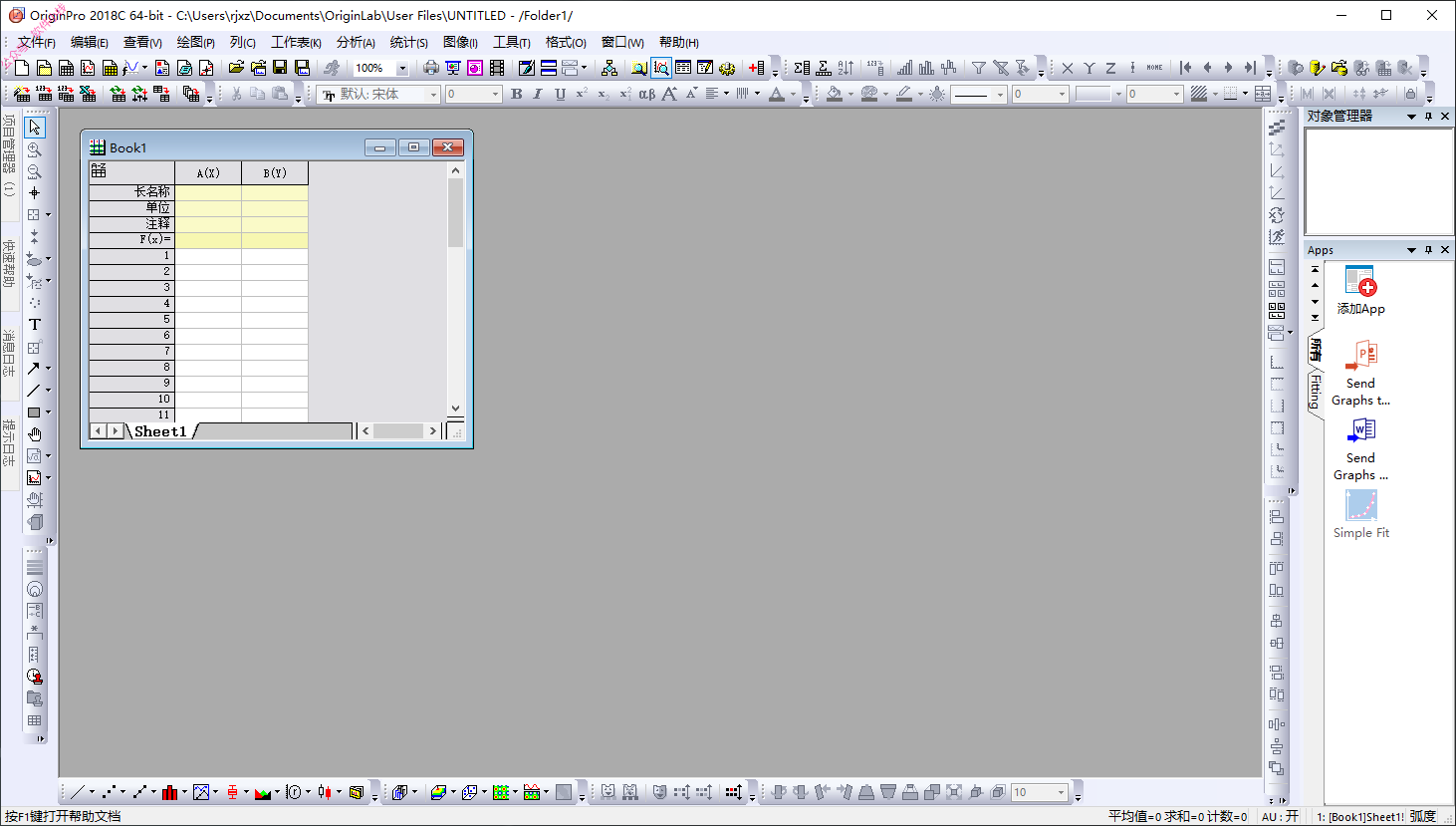Open the font name dropdown 默认: 宋体
Image resolution: width=1456 pixels, height=826 pixels.
(x=433, y=94)
